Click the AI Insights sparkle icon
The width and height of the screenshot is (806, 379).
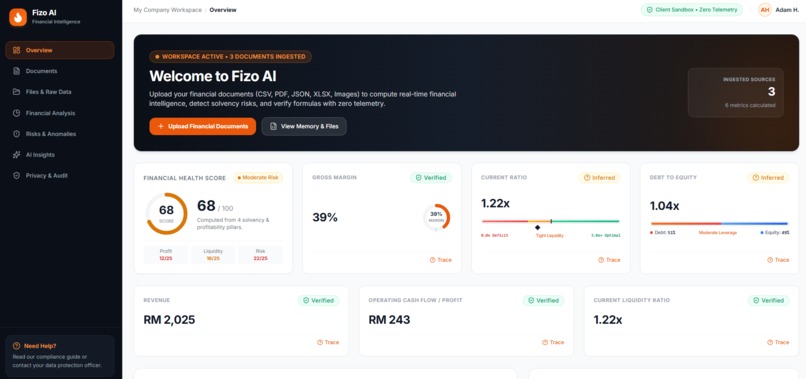pyautogui.click(x=16, y=155)
